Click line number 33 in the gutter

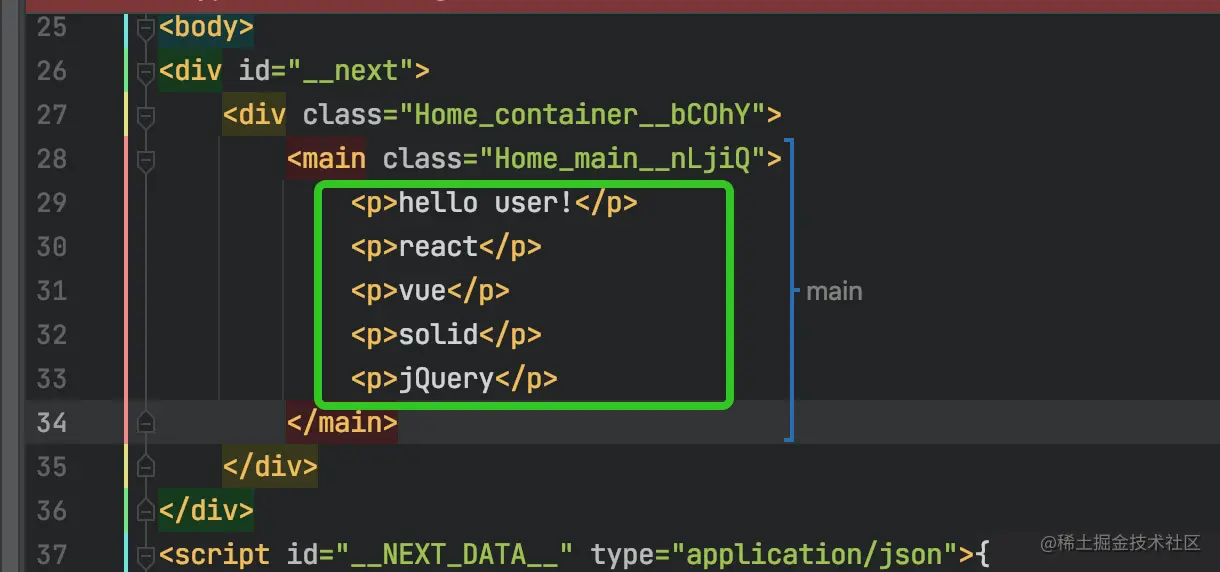pyautogui.click(x=51, y=379)
